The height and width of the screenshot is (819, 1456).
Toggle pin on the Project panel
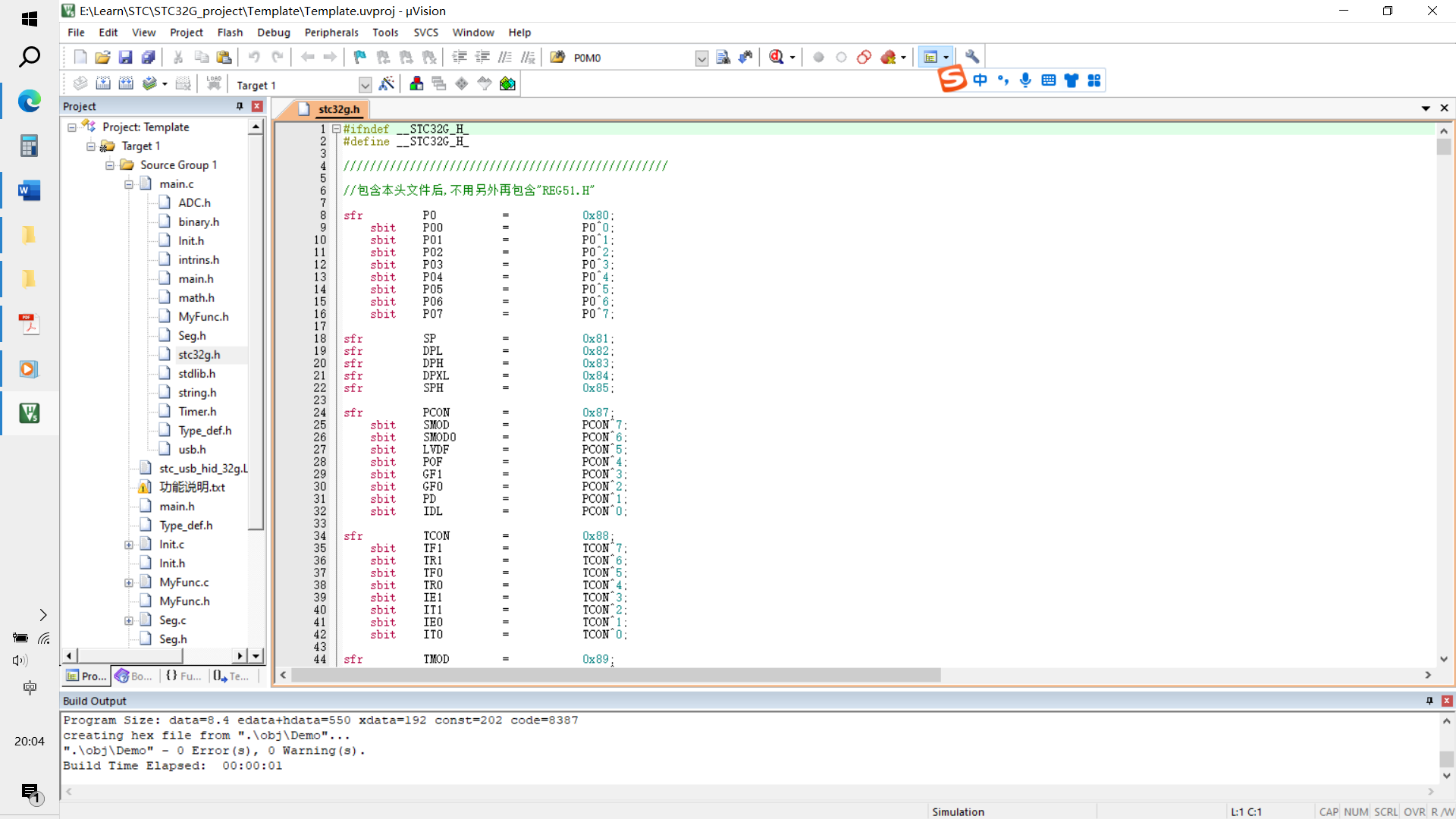pyautogui.click(x=240, y=106)
